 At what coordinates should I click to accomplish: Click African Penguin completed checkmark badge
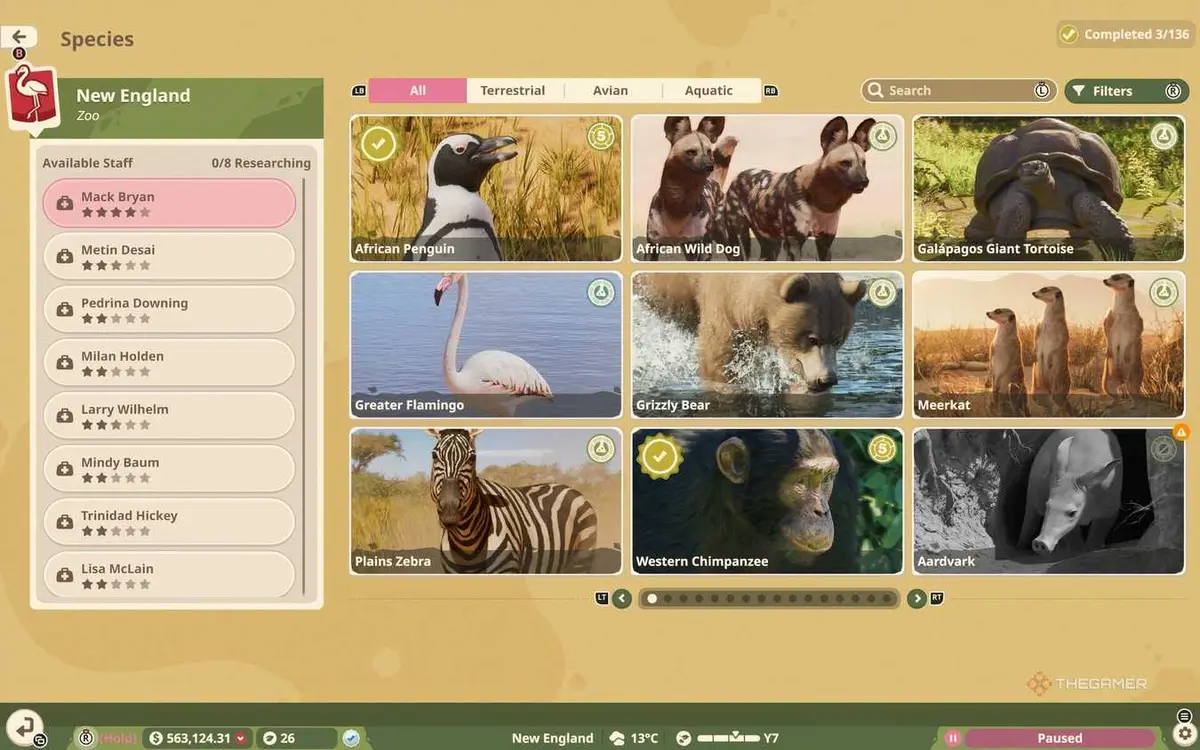378,143
